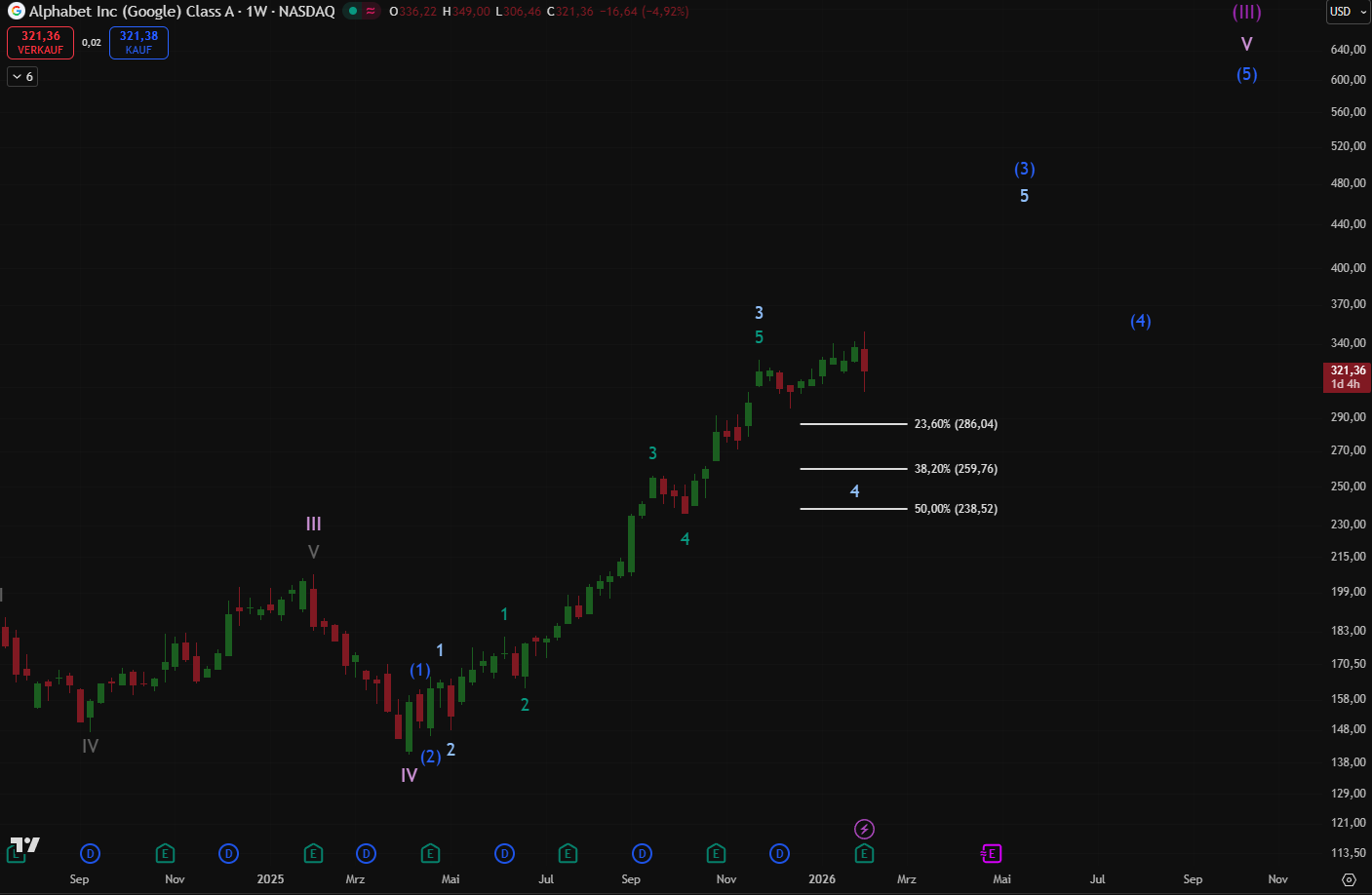Click the TradingView logo
Screen dimensions: 1372x895
(x=24, y=845)
